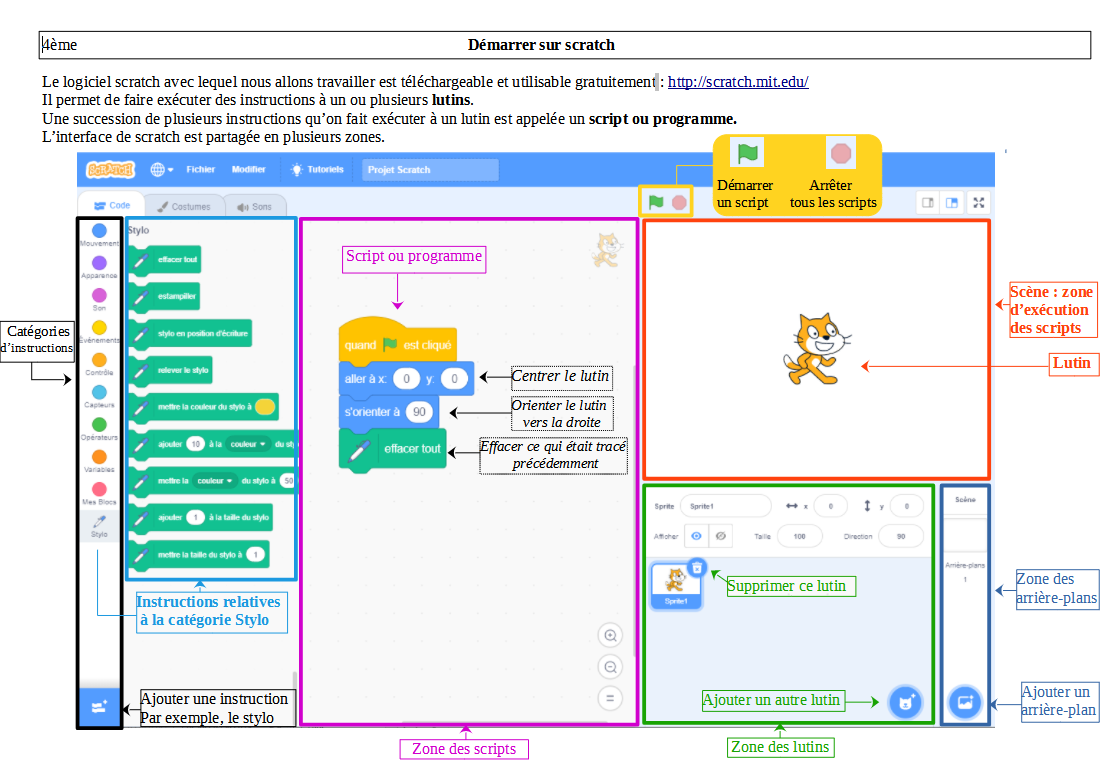
Task: Open the Costumes tab
Action: point(184,207)
